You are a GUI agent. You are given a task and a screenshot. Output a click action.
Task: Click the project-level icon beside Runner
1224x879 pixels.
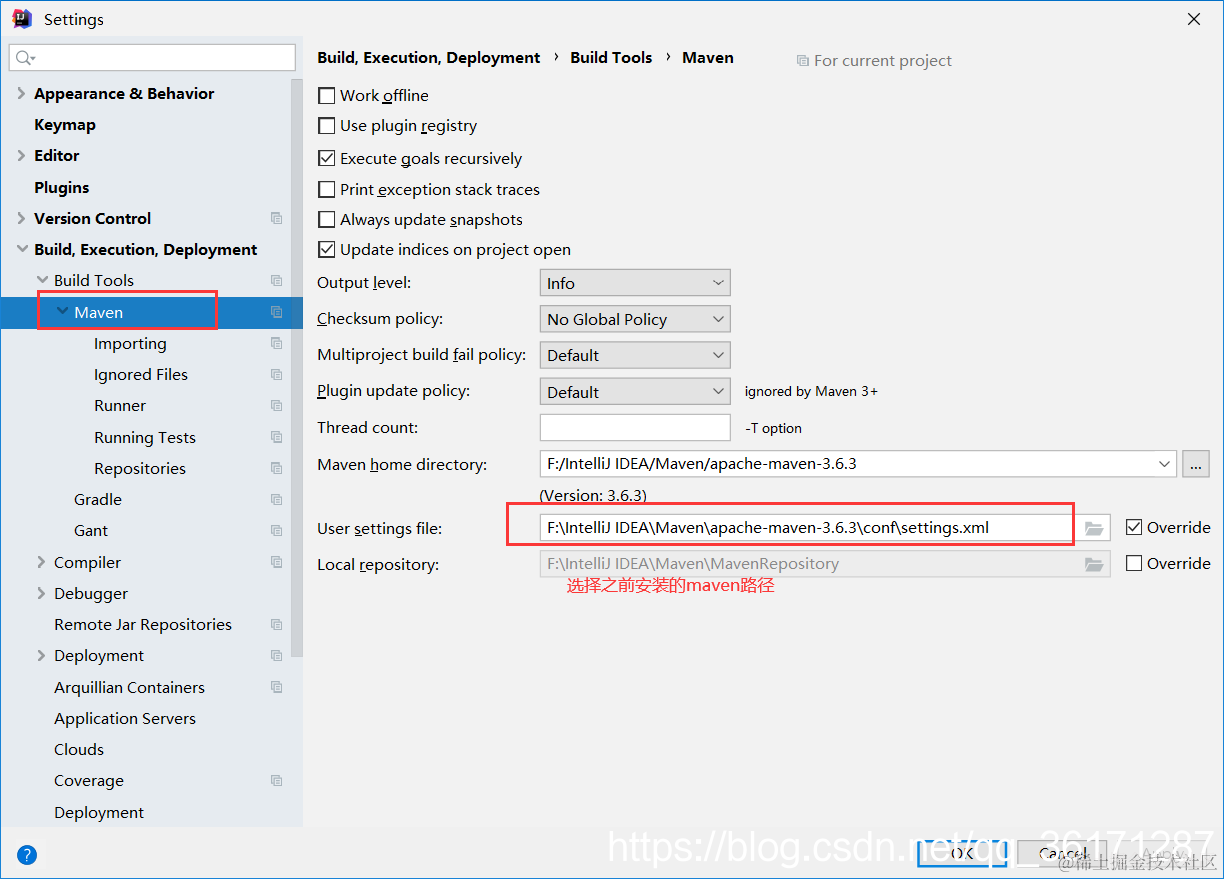click(277, 405)
